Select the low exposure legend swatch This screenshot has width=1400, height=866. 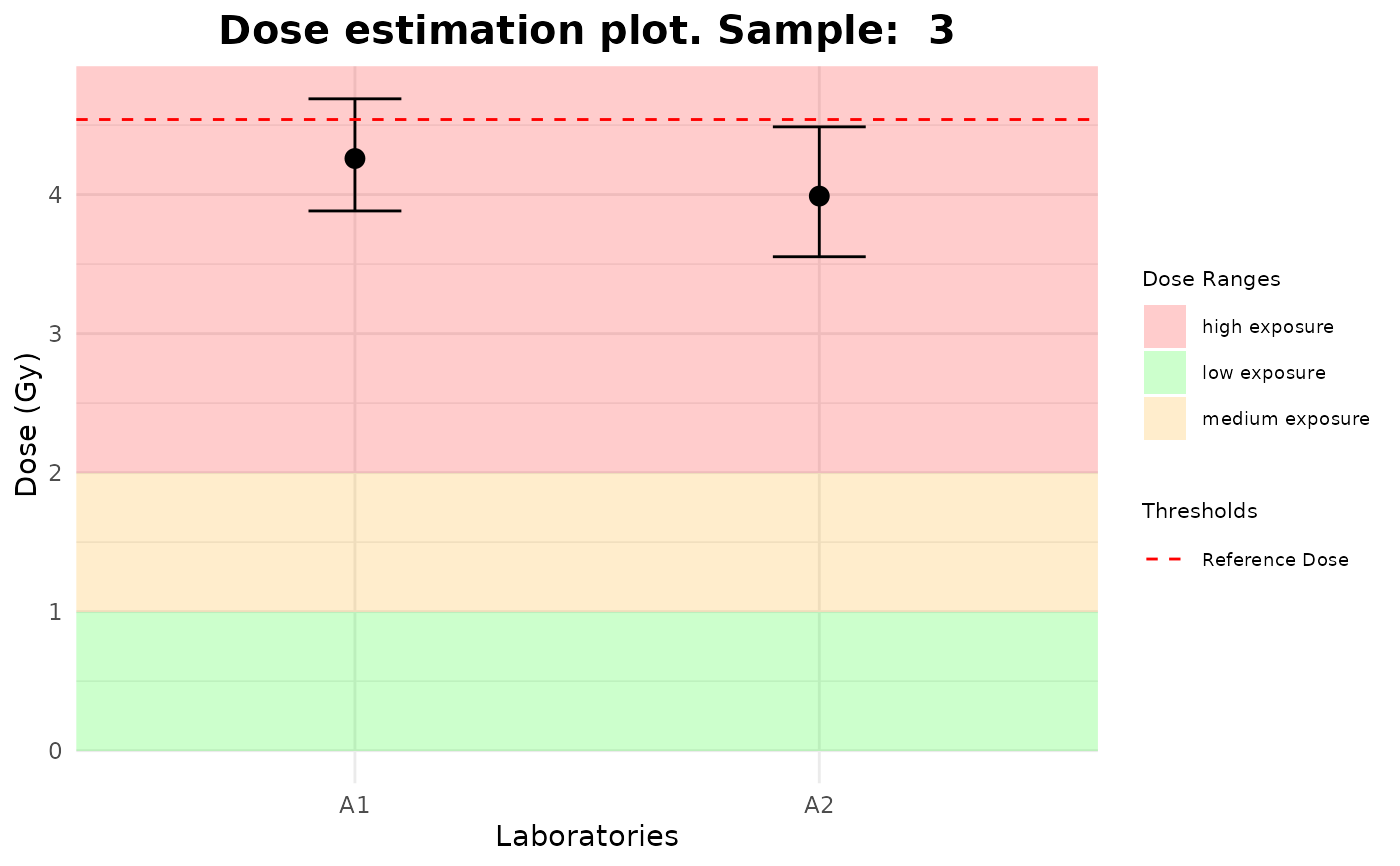click(1165, 373)
